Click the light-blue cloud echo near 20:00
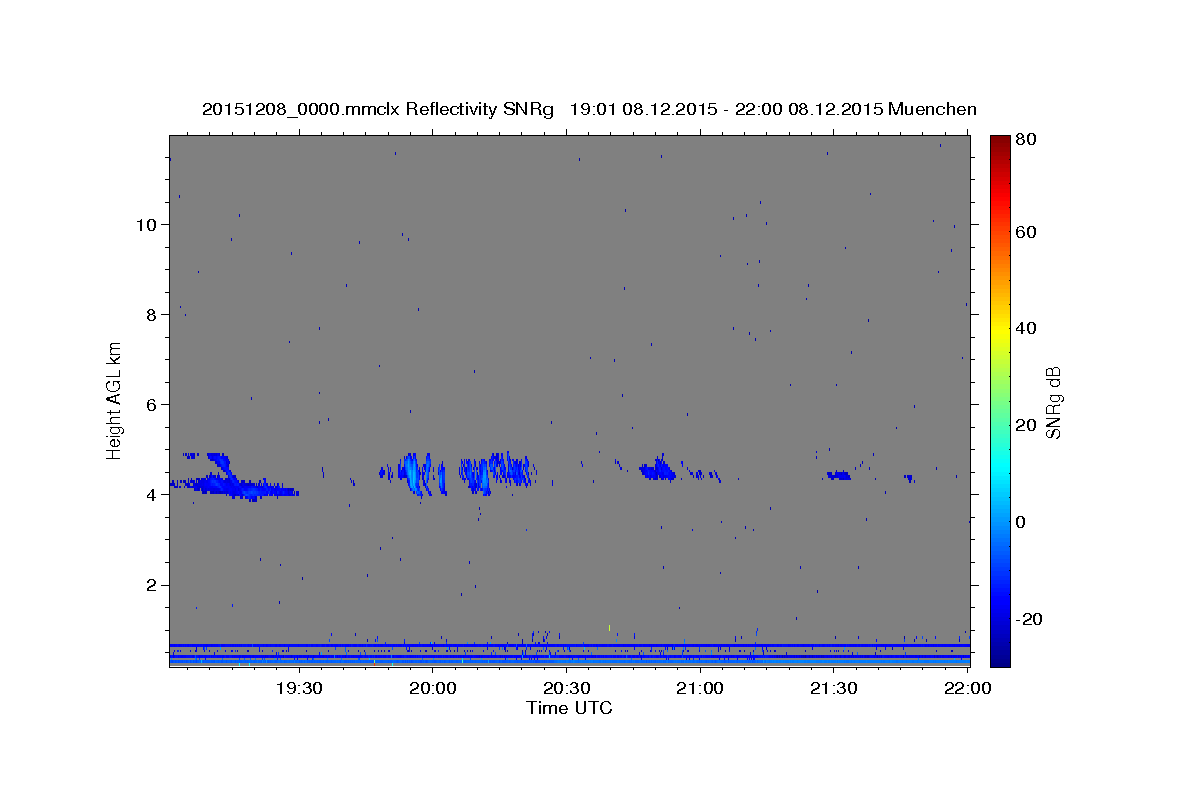This screenshot has width=1200, height=800. click(412, 472)
